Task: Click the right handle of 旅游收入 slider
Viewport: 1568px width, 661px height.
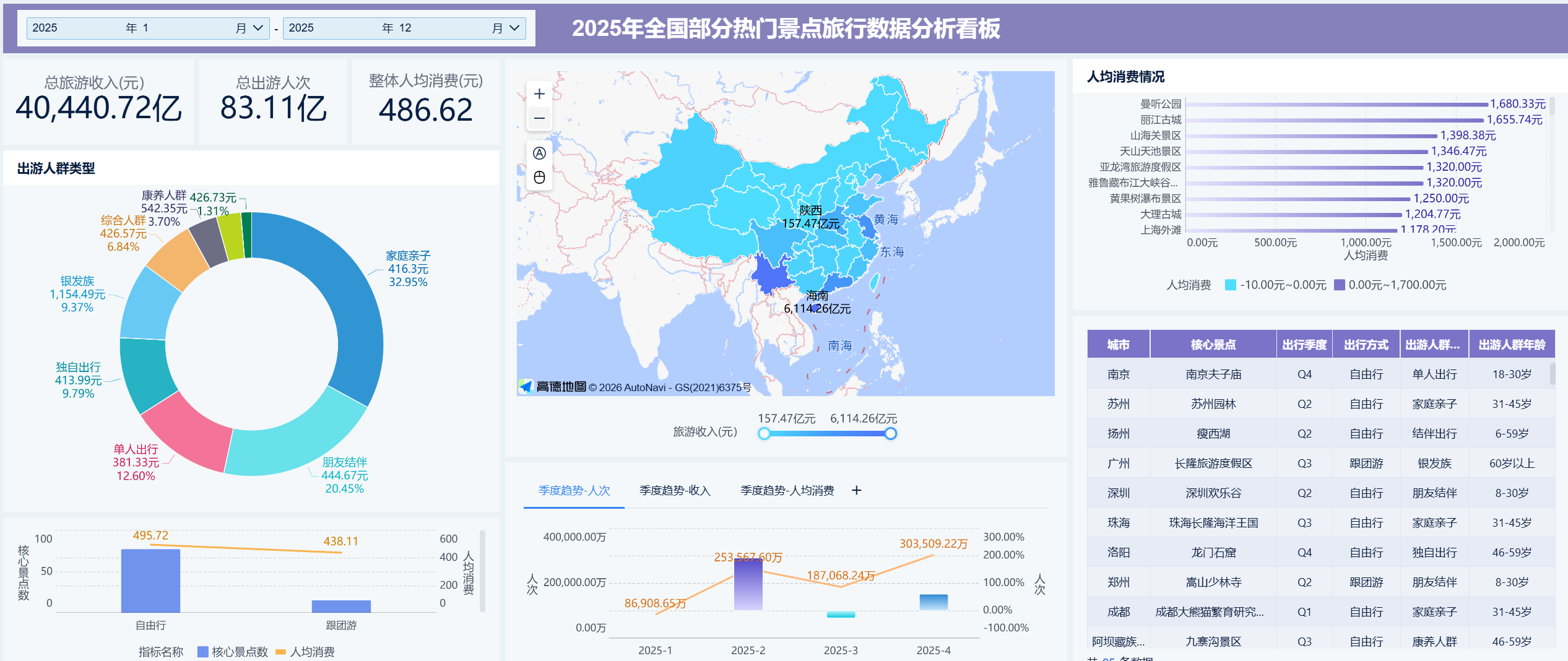Action: click(891, 434)
